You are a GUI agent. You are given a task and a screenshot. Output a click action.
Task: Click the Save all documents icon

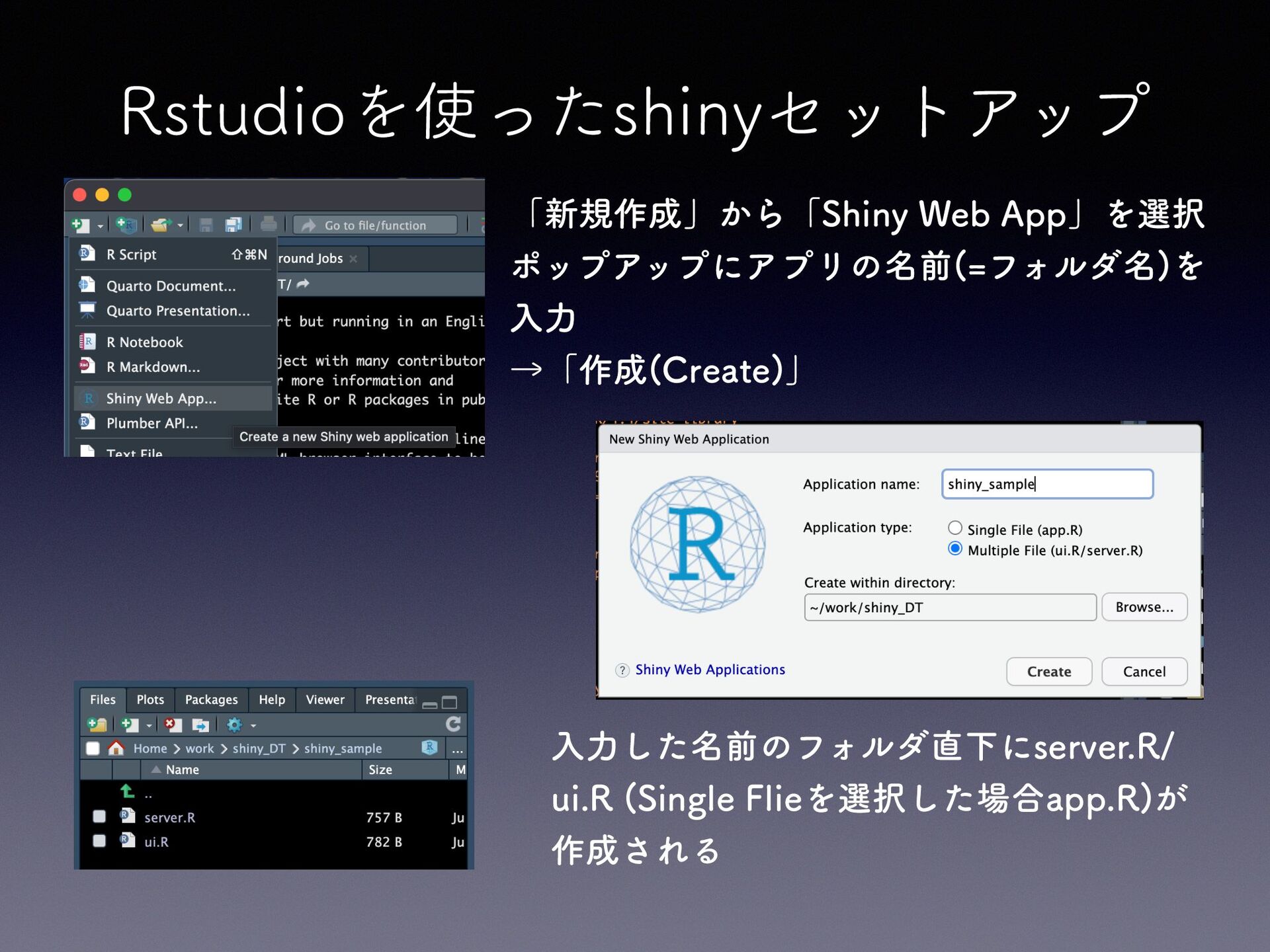(233, 225)
